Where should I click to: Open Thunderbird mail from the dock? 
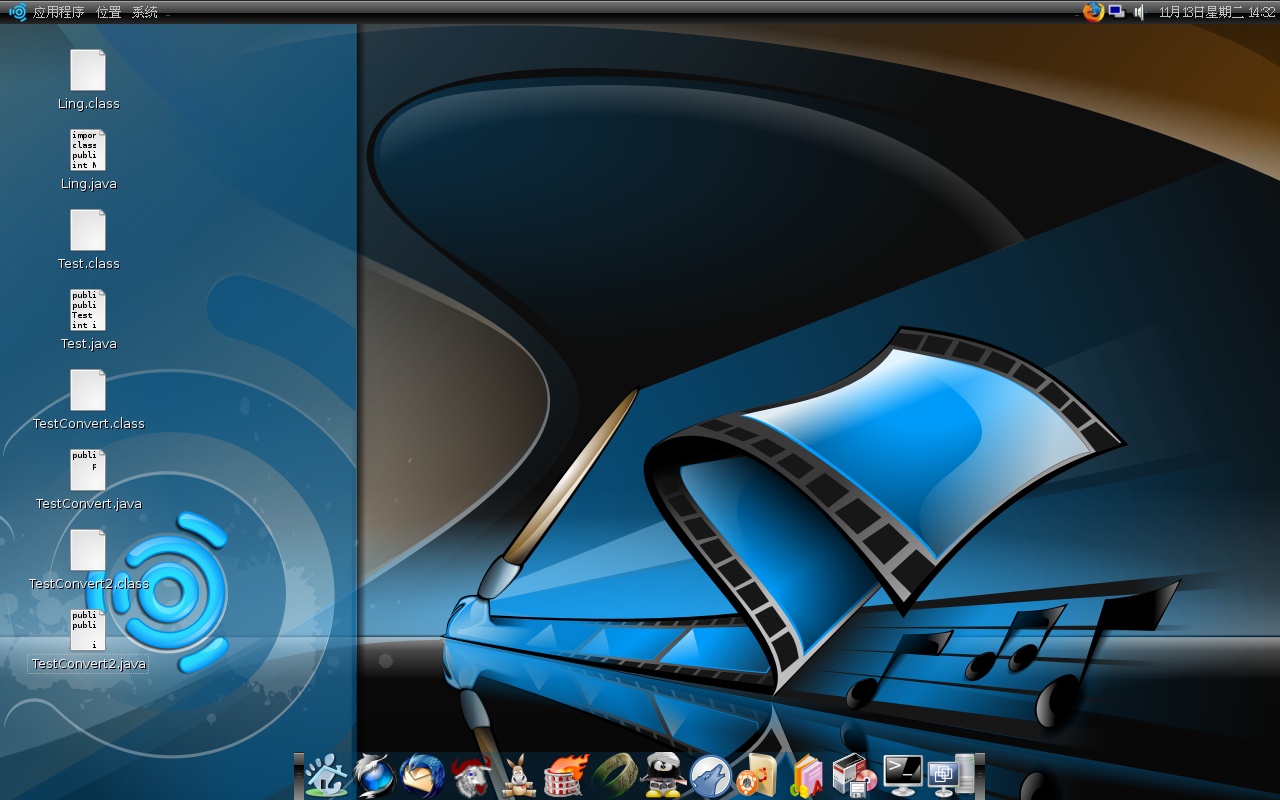[x=422, y=775]
